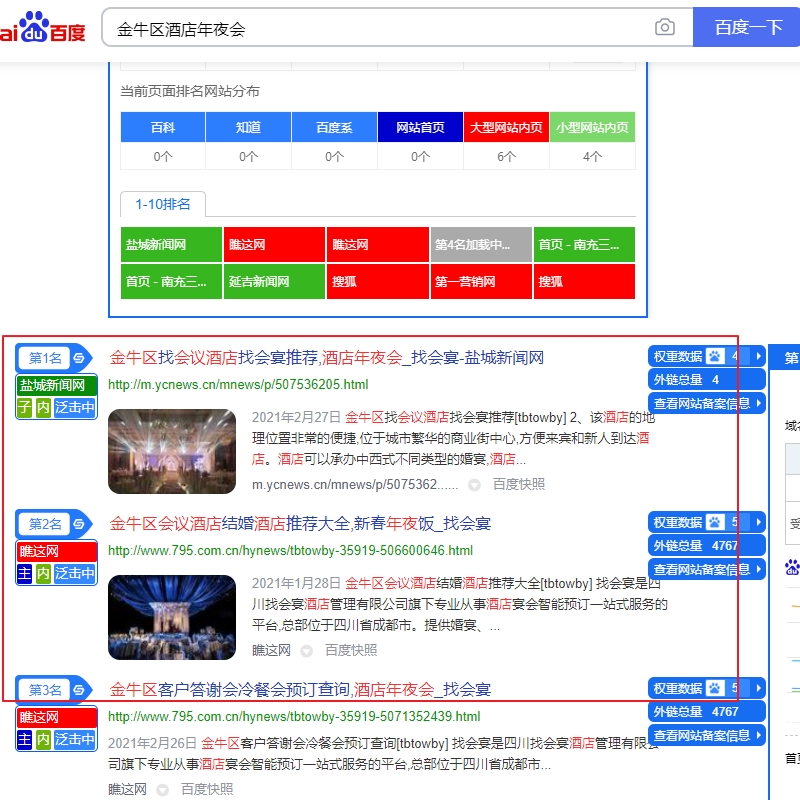Open 百度快照 for the first result
Image resolution: width=800 pixels, height=800 pixels.
pyautogui.click(x=519, y=484)
